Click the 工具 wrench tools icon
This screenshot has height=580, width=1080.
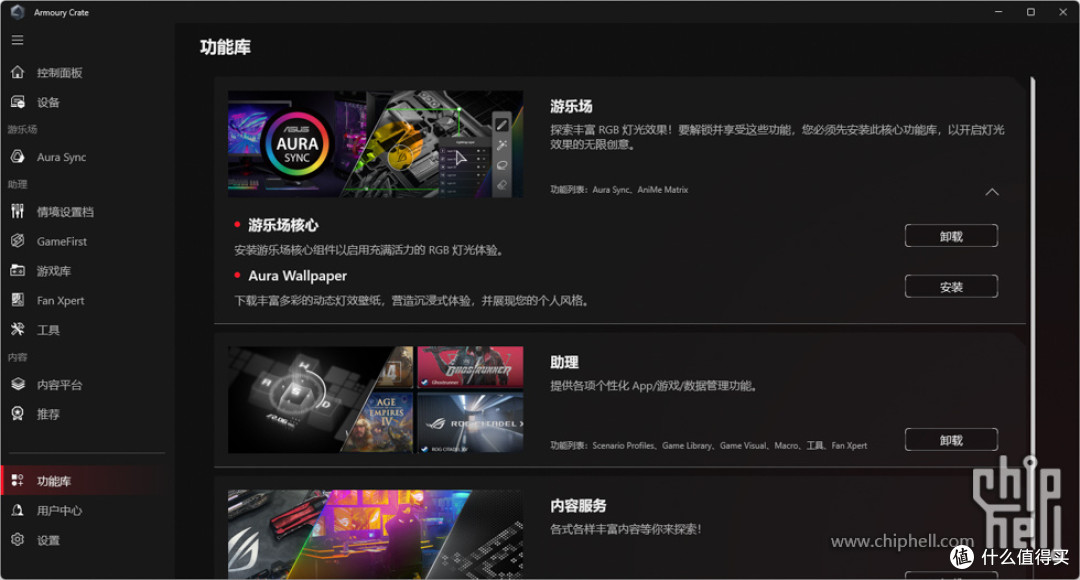coord(18,329)
